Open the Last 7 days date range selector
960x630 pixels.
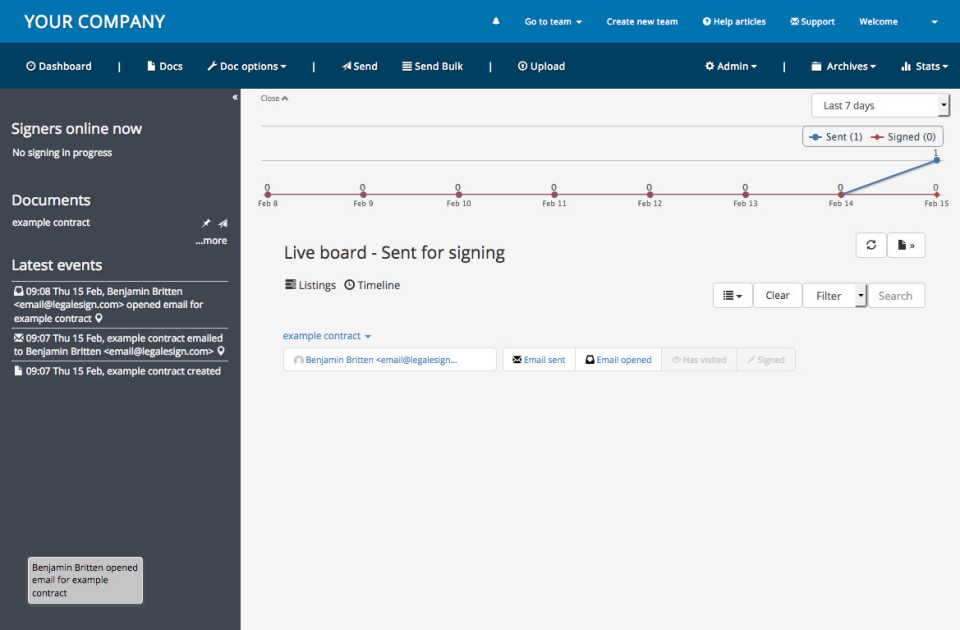pos(880,105)
